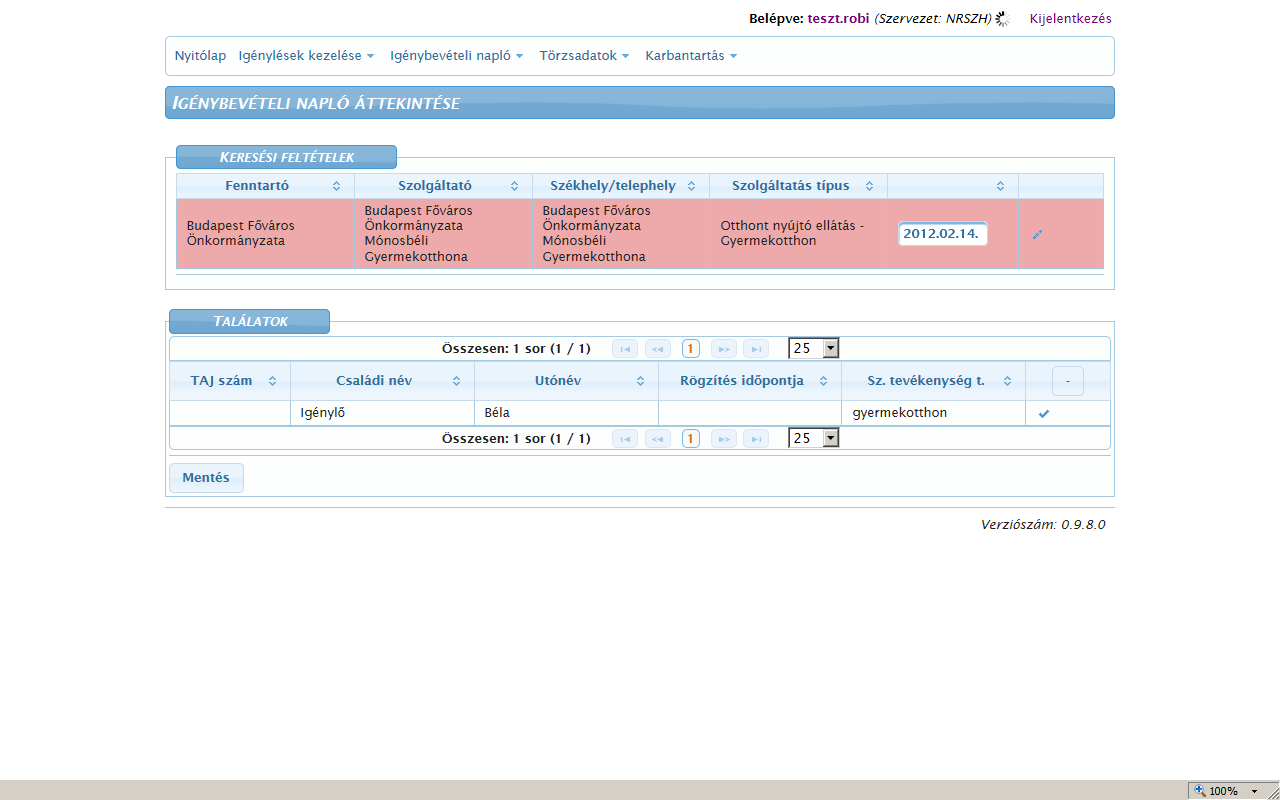Sort by the Fenntartó column header
The width and height of the screenshot is (1280, 800).
click(265, 186)
